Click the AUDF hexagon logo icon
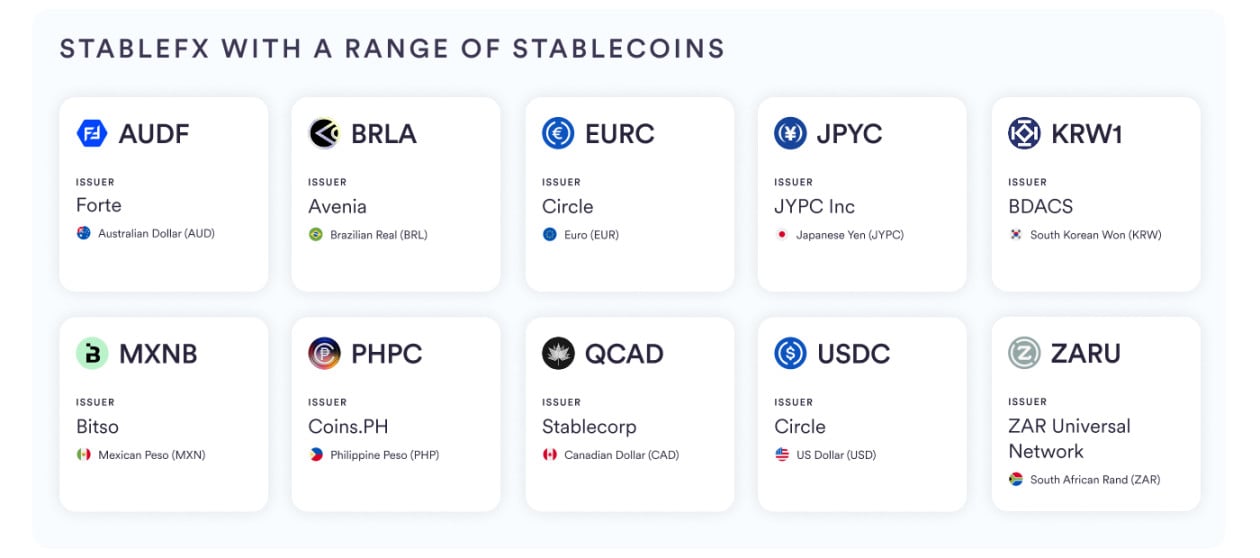 [x=92, y=133]
